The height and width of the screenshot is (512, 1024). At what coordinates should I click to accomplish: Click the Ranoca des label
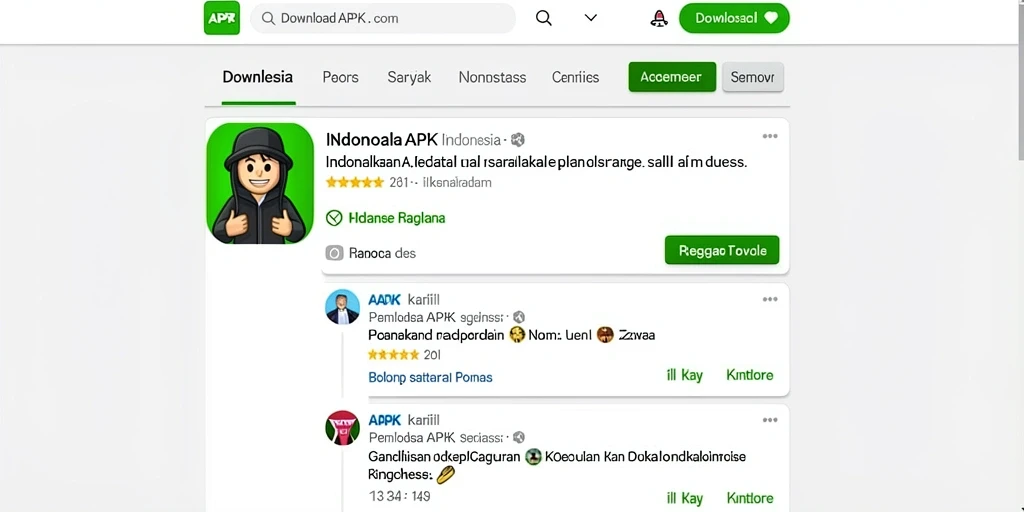point(382,253)
